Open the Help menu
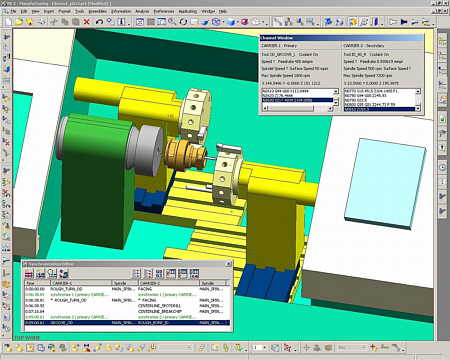 click(x=223, y=11)
